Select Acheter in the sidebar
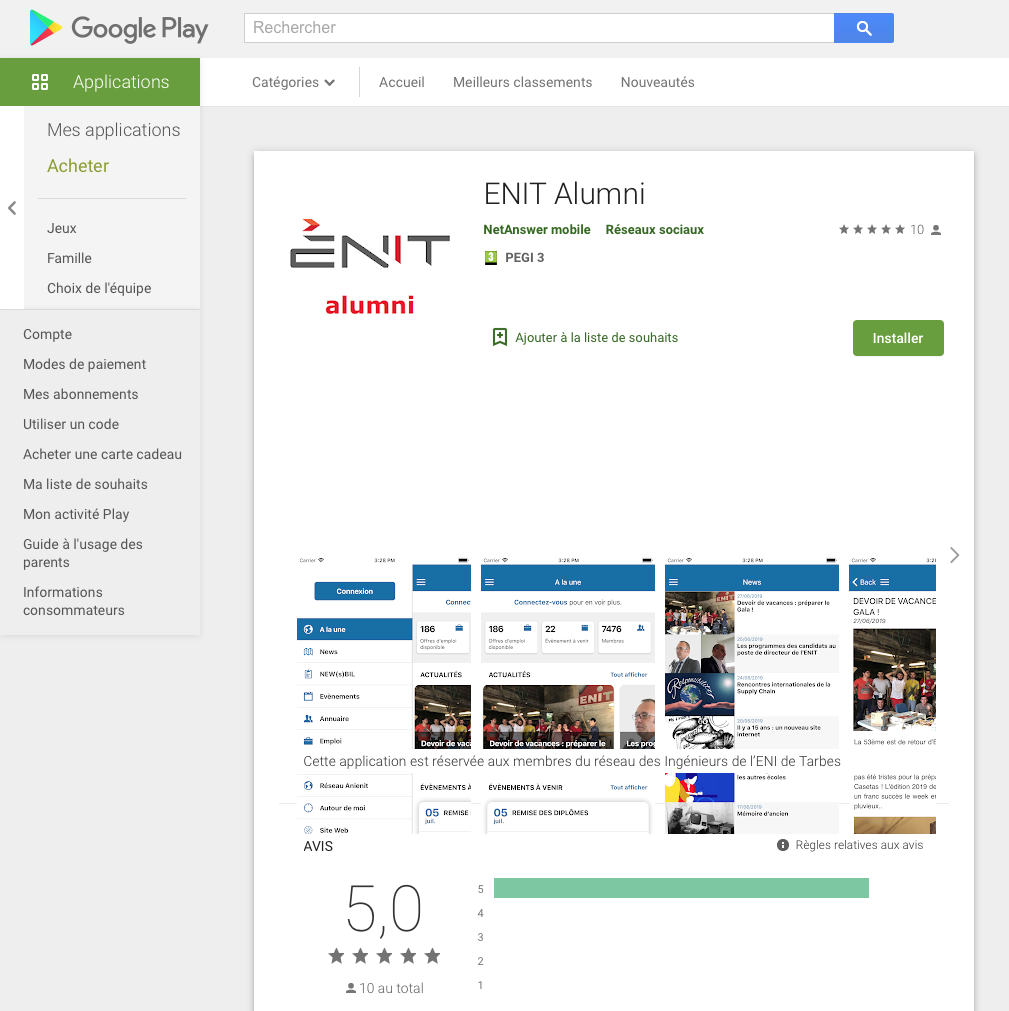Screen dimensions: 1009x1011 click(78, 166)
